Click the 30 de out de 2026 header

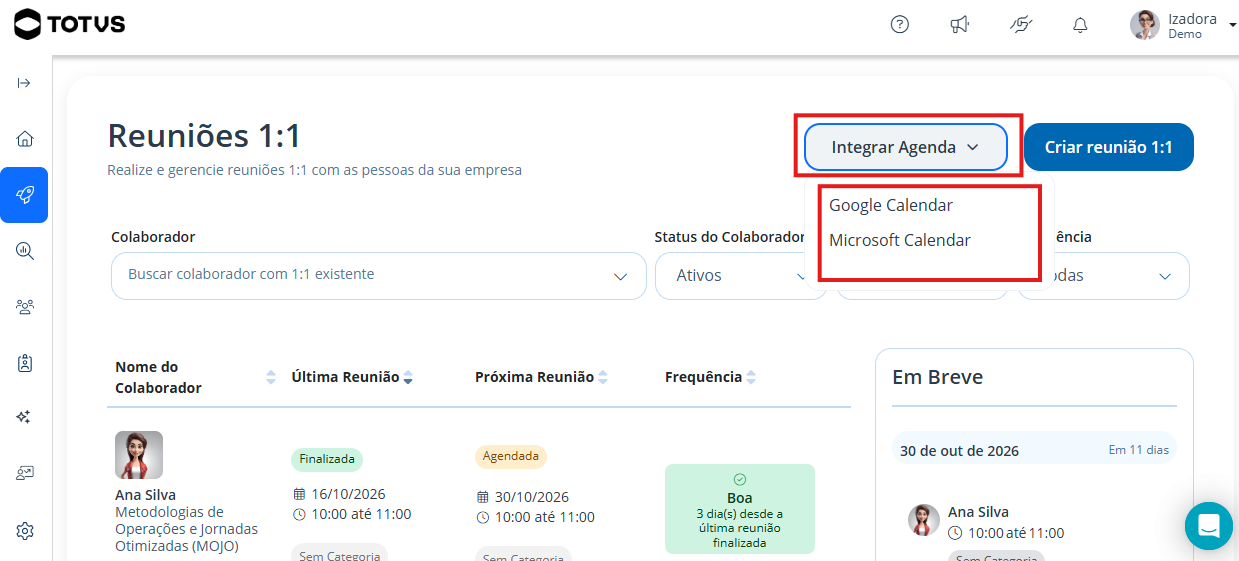(959, 451)
